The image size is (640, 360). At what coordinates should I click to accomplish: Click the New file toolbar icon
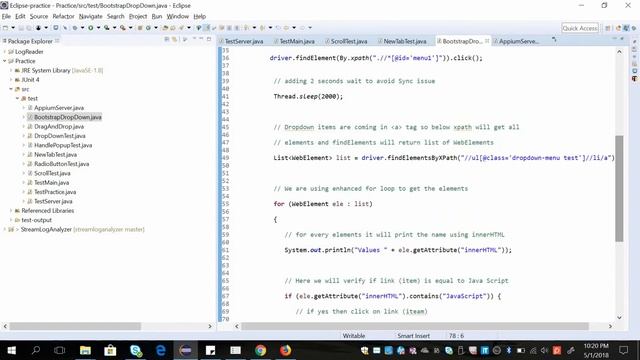(x=5, y=28)
